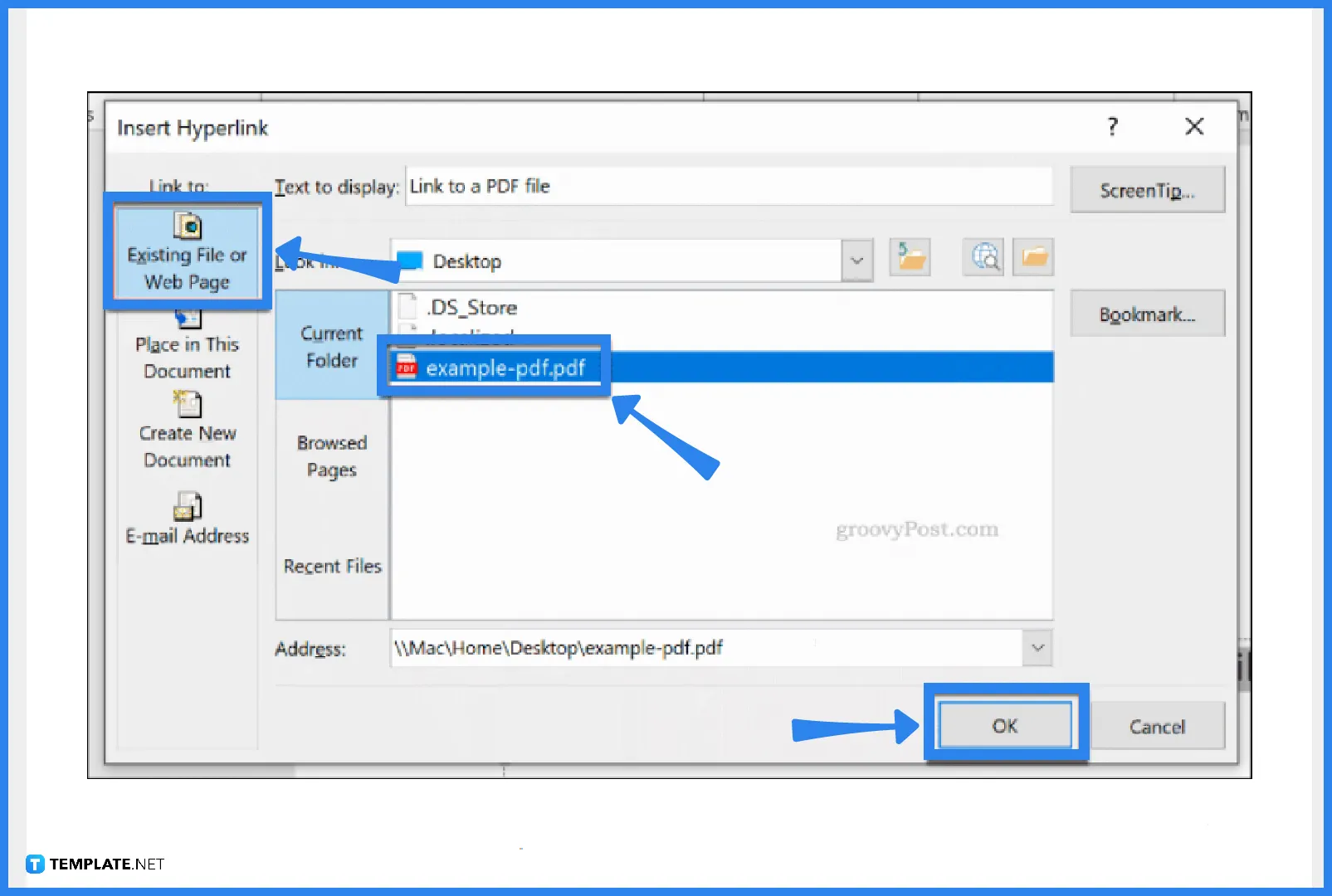Select E-mail Address link type

pos(188,523)
